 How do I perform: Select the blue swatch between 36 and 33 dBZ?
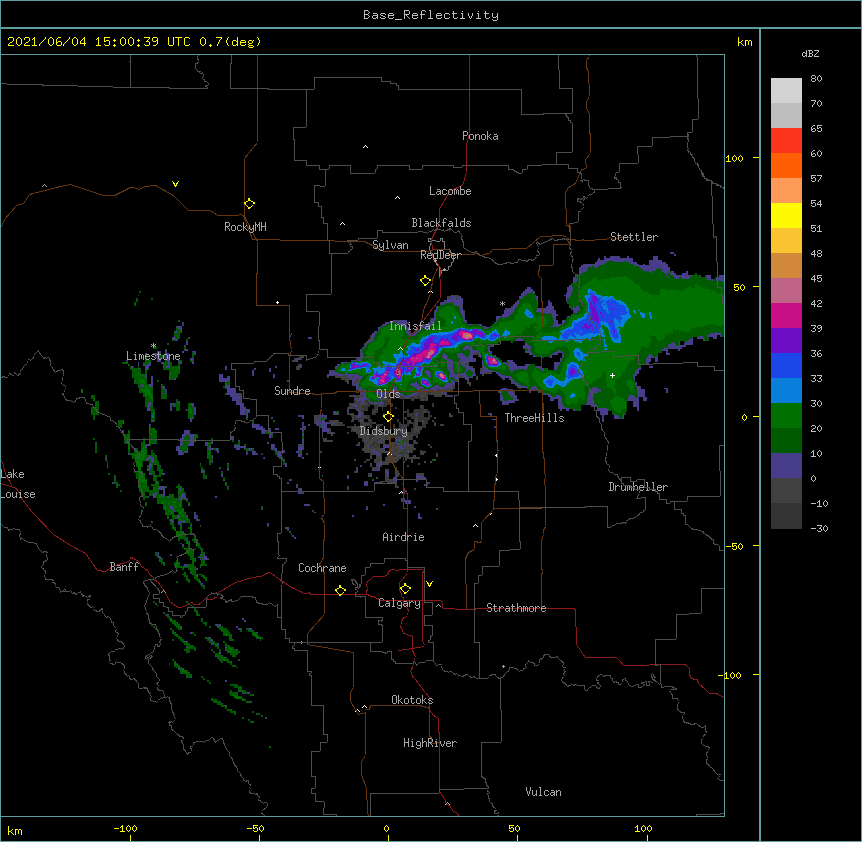click(786, 365)
